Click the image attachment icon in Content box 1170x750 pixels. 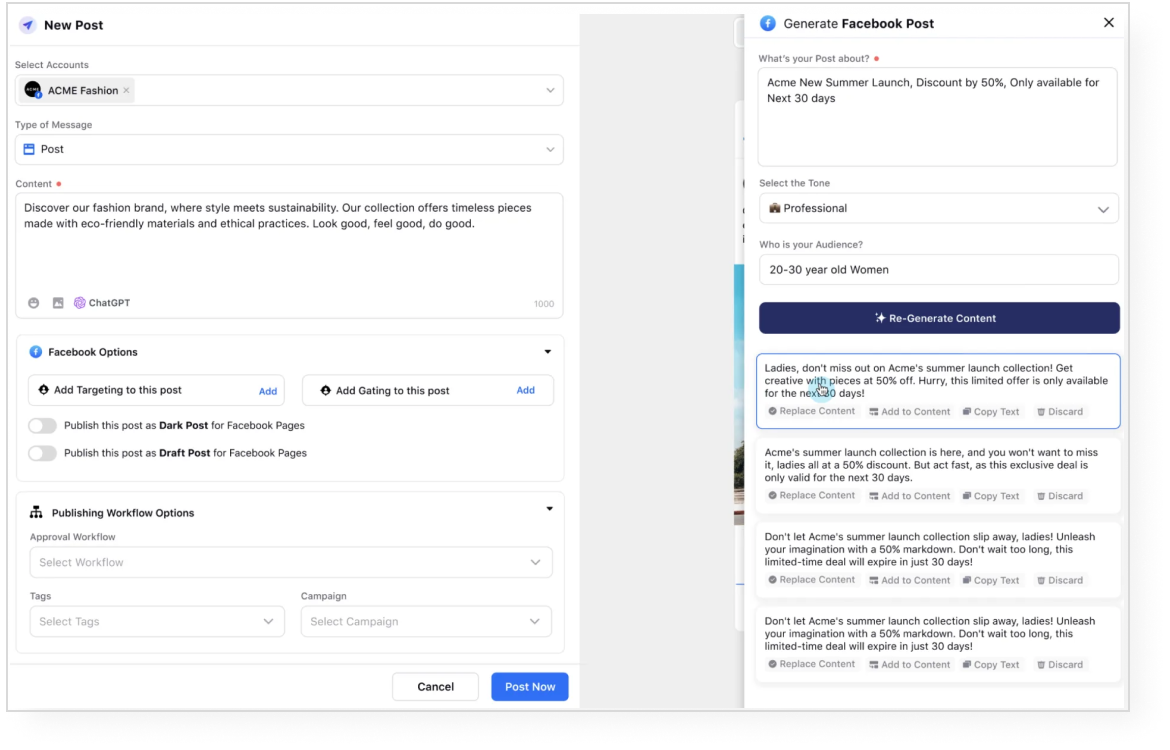coord(57,303)
